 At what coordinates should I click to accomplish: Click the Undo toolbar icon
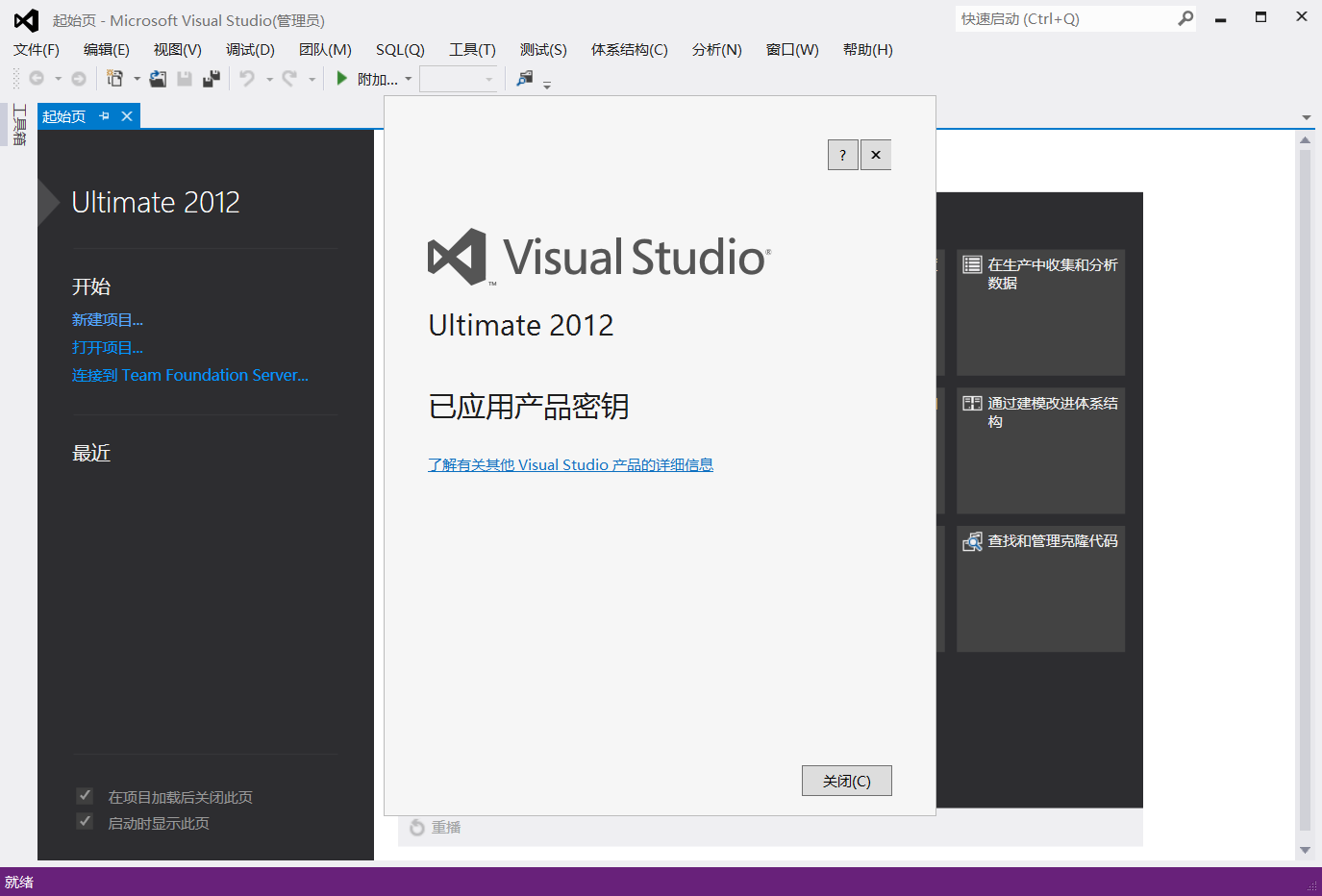247,79
